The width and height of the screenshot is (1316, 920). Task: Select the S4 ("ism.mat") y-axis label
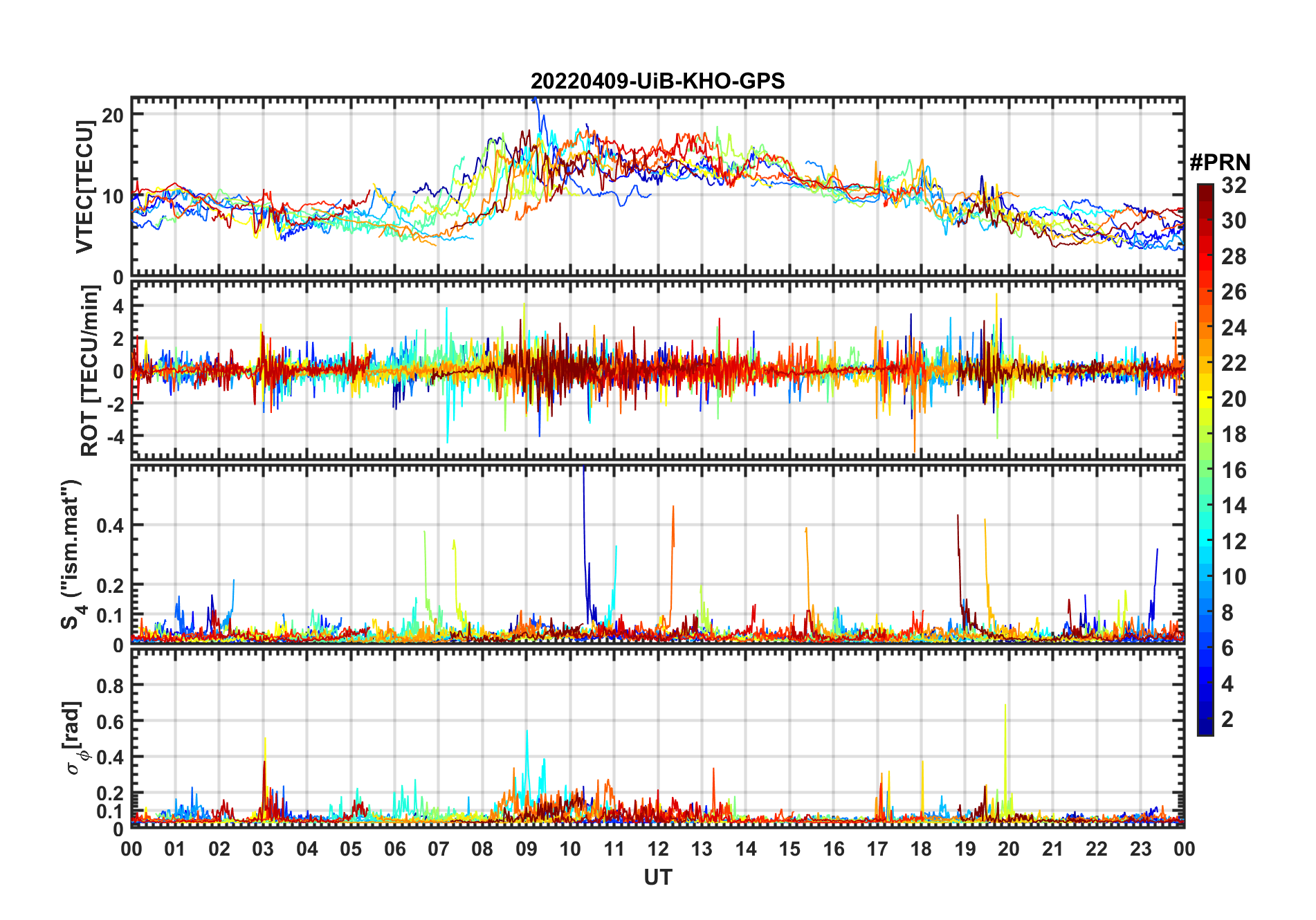click(x=71, y=555)
